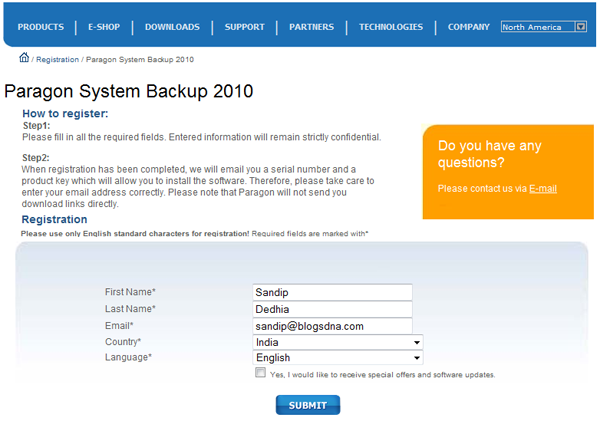Screen dimensions: 600x421
Task: Open the COMPANY menu
Action: [x=469, y=27]
